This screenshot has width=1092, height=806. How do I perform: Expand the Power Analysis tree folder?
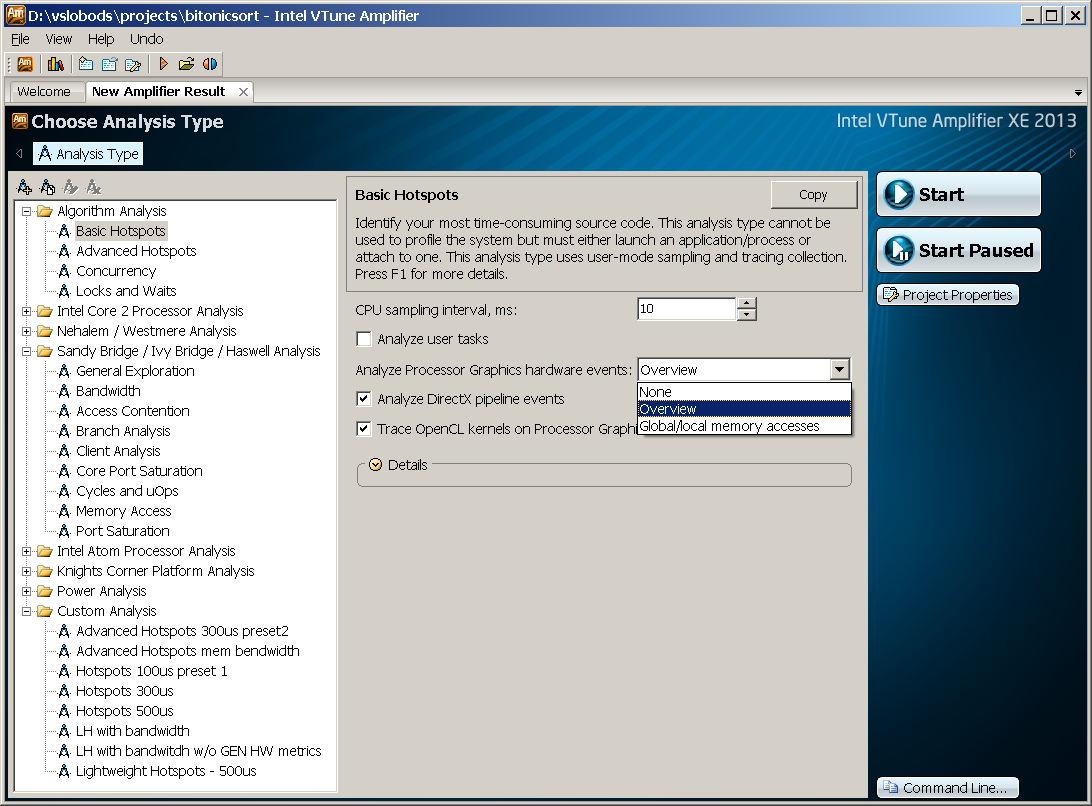[27, 591]
